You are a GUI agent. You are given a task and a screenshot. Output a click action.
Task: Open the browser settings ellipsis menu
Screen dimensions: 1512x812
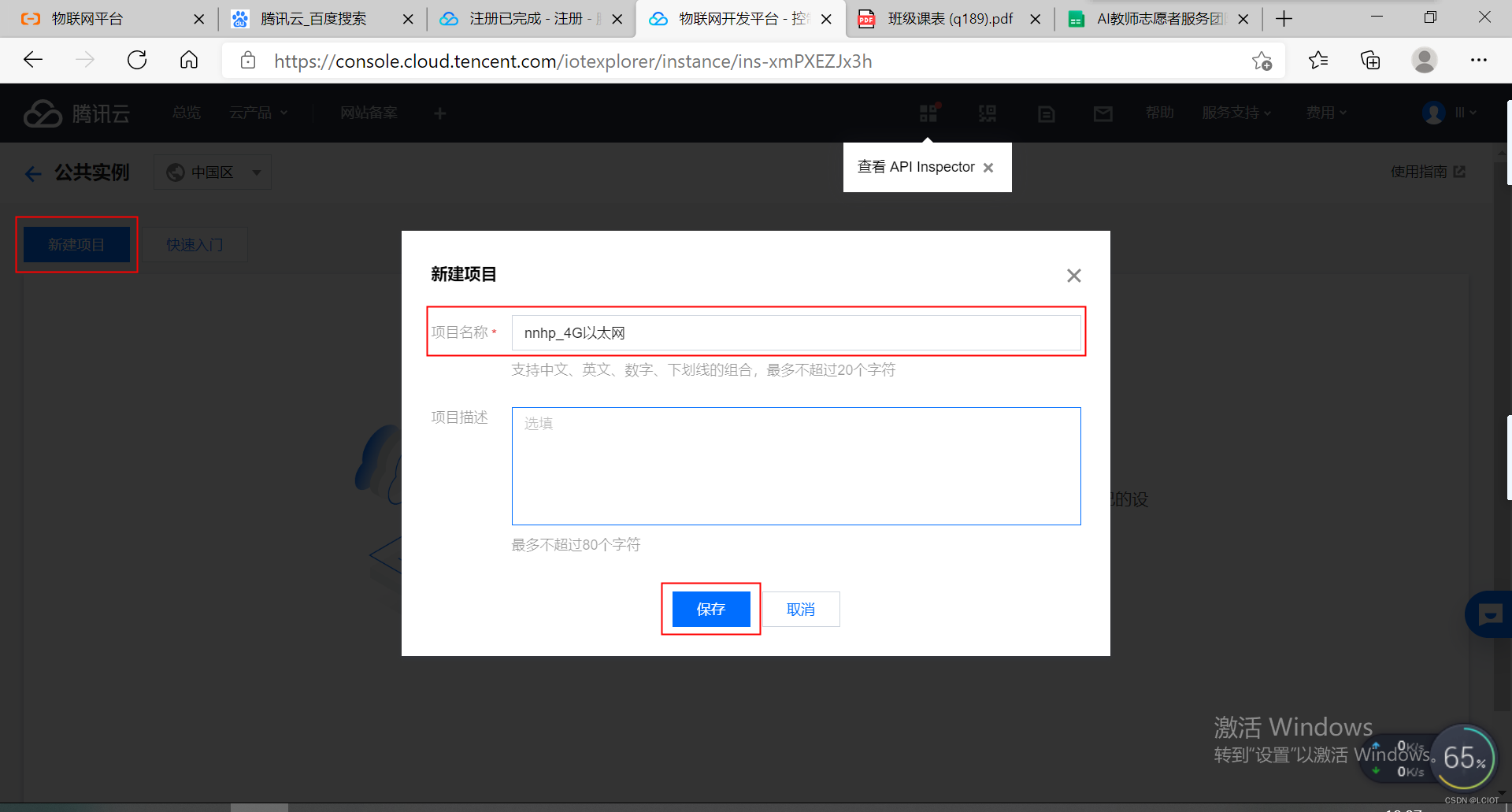click(x=1478, y=60)
